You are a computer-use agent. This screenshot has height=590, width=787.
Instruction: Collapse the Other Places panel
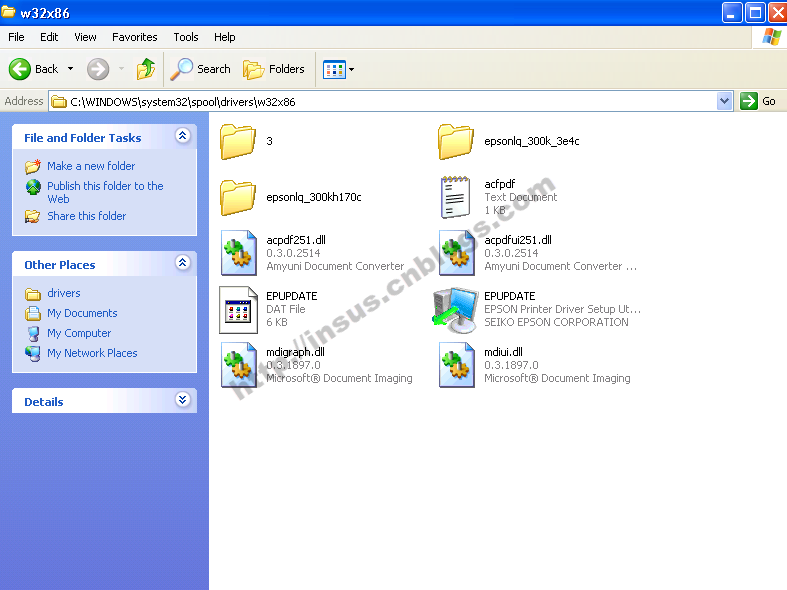pyautogui.click(x=183, y=262)
